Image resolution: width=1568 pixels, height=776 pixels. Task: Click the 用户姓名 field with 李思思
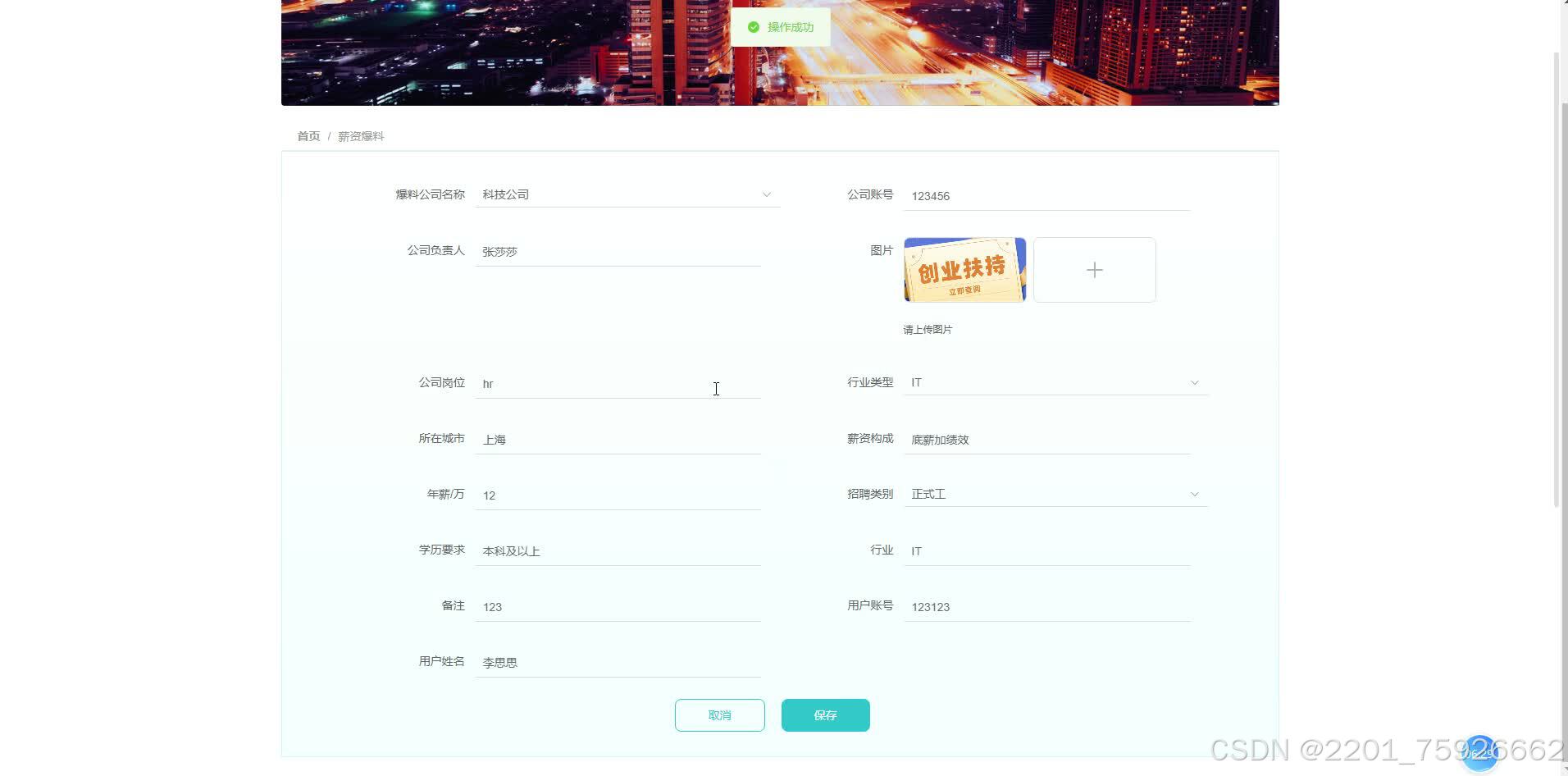[618, 663]
